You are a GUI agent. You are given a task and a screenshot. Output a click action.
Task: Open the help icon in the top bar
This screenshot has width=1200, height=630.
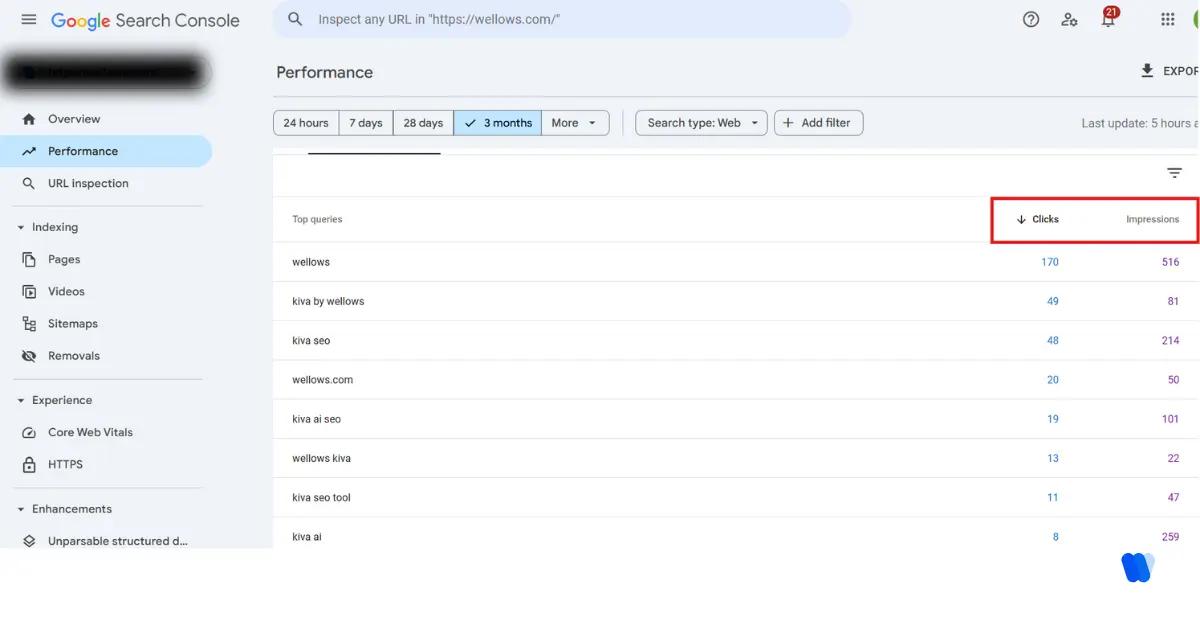pyautogui.click(x=1031, y=19)
